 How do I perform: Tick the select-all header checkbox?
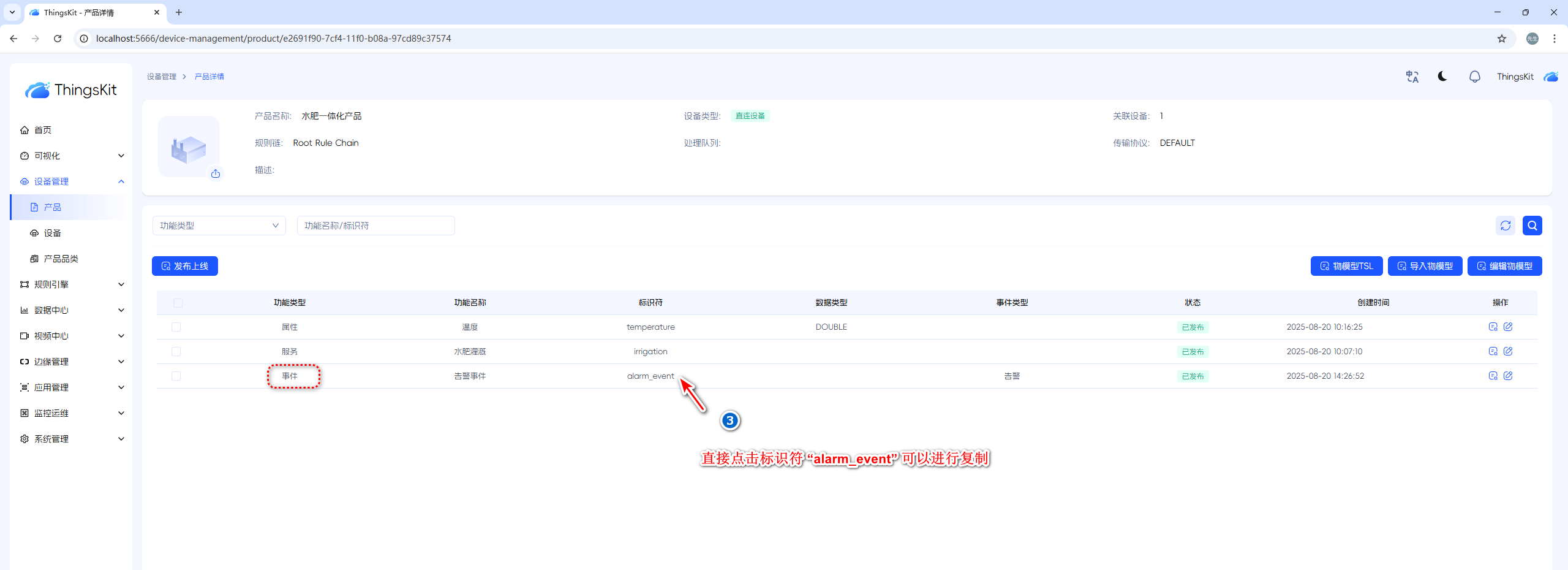178,303
